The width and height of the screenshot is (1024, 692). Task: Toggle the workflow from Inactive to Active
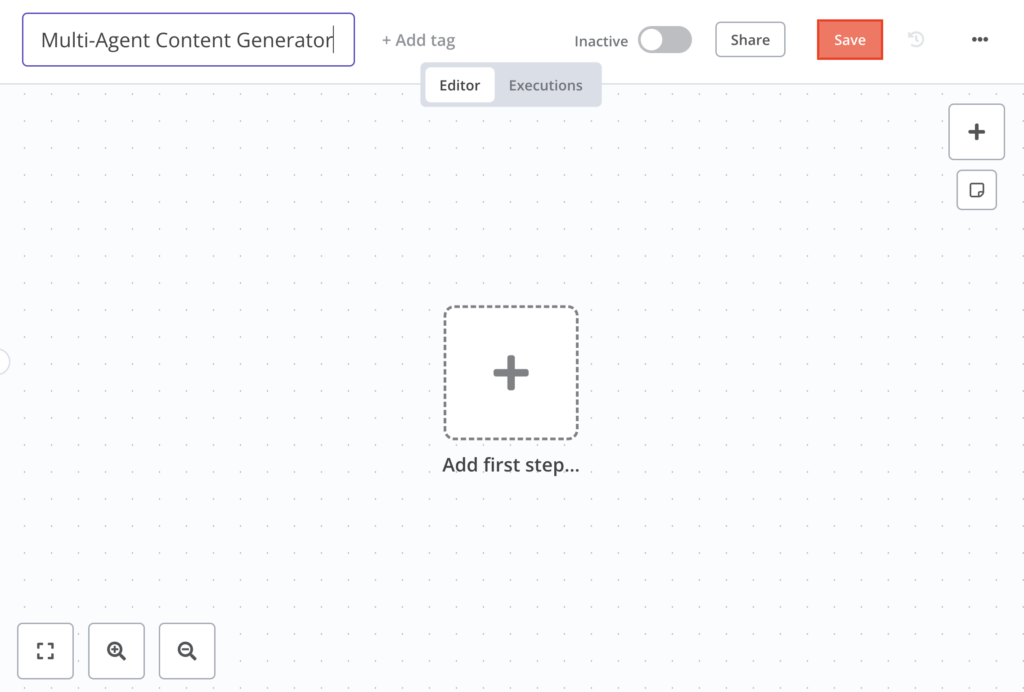click(664, 40)
